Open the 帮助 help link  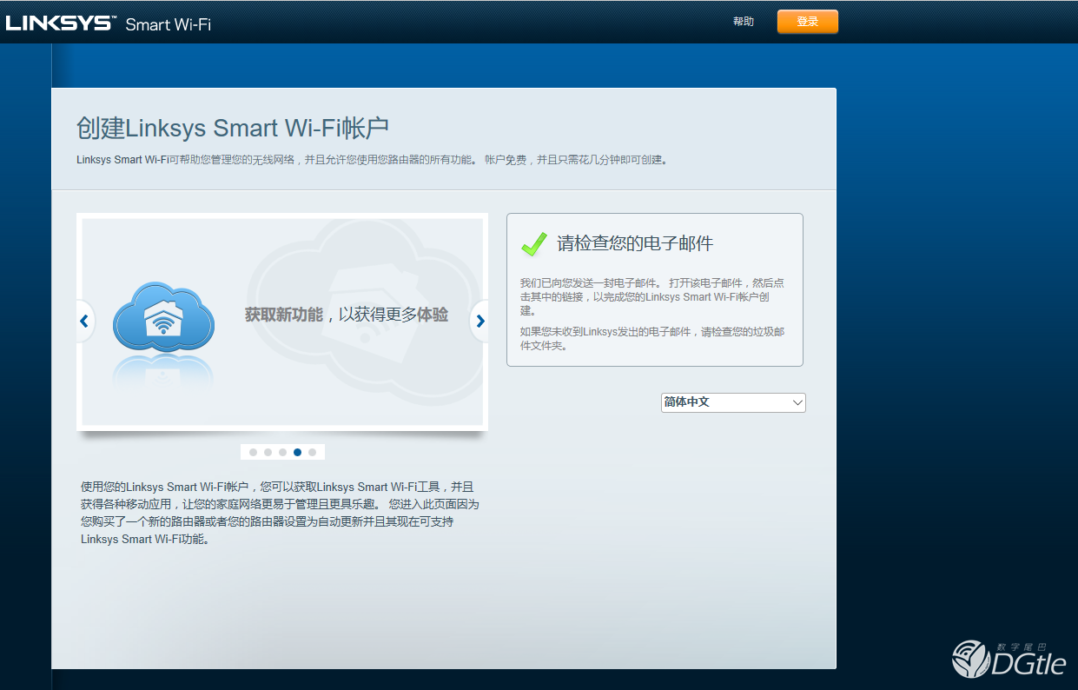tap(743, 21)
